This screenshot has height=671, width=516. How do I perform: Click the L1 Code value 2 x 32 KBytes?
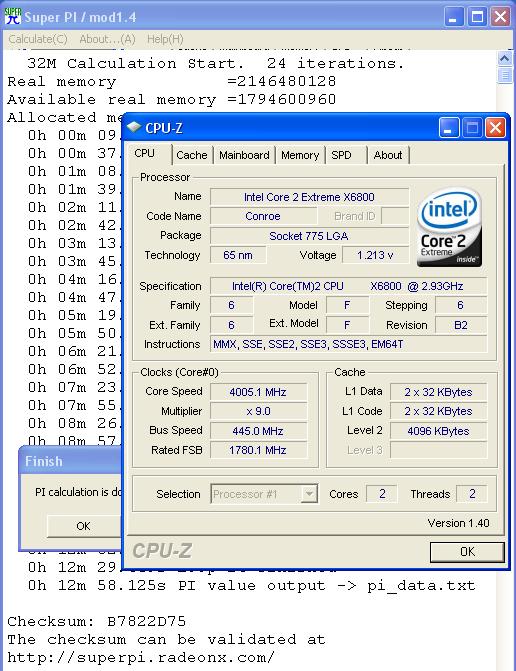click(438, 411)
